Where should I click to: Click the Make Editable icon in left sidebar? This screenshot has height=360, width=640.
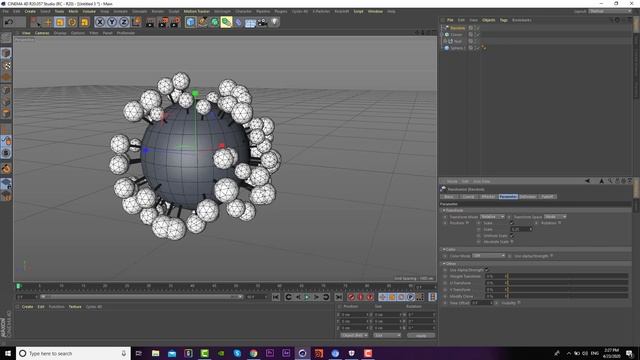(6, 38)
